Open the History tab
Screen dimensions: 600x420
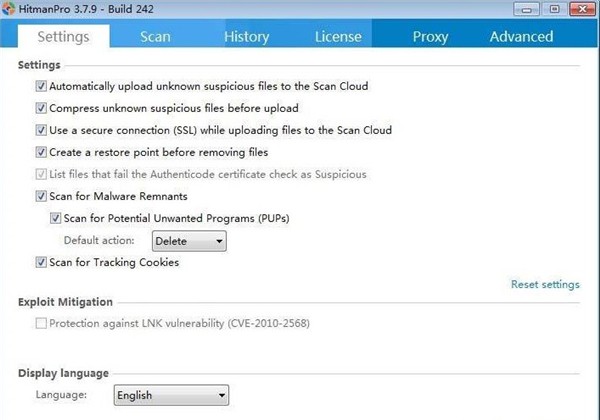click(x=246, y=37)
